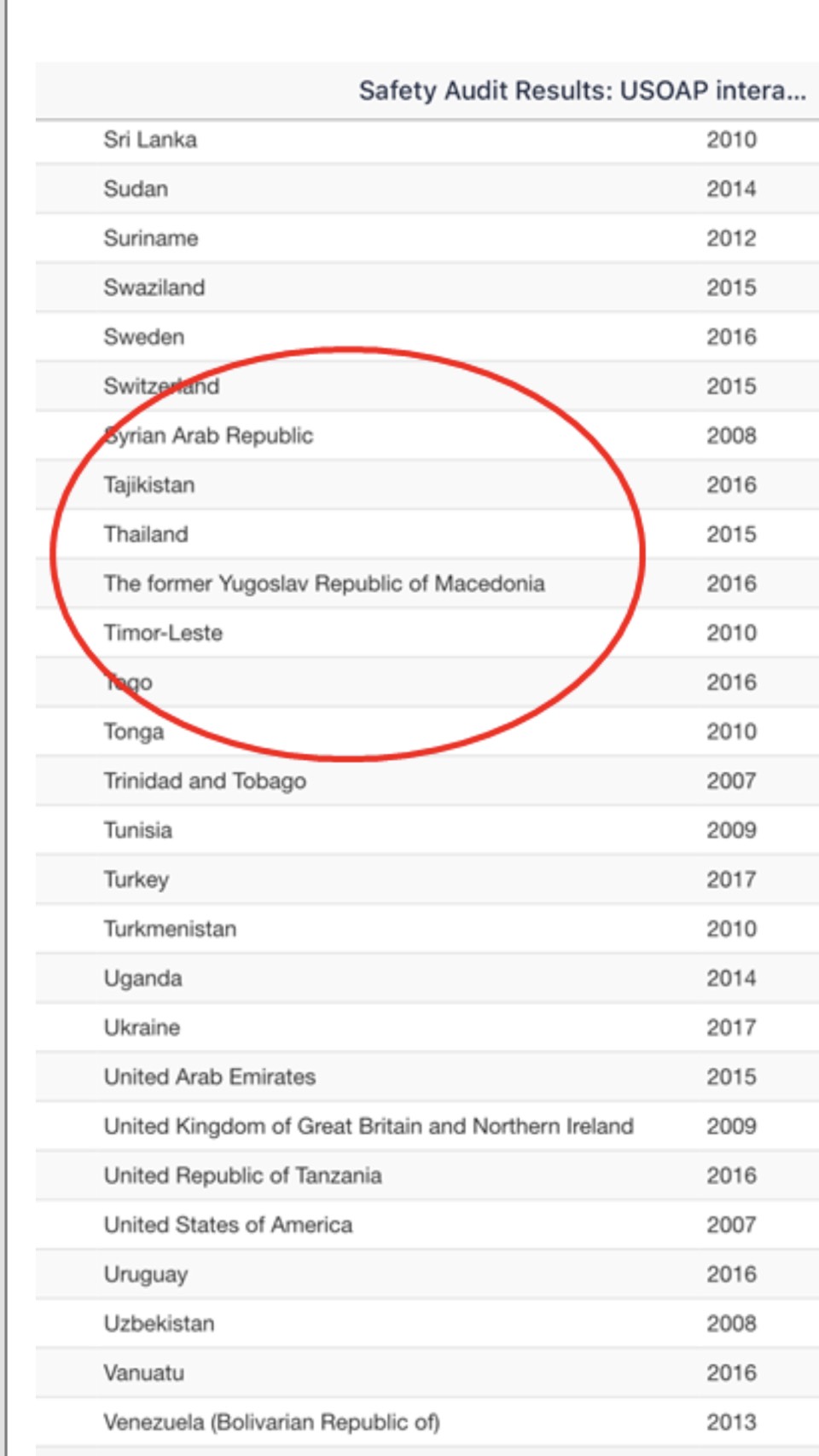Open the Thailand entry
Image resolution: width=819 pixels, height=1456 pixels.
[x=146, y=534]
